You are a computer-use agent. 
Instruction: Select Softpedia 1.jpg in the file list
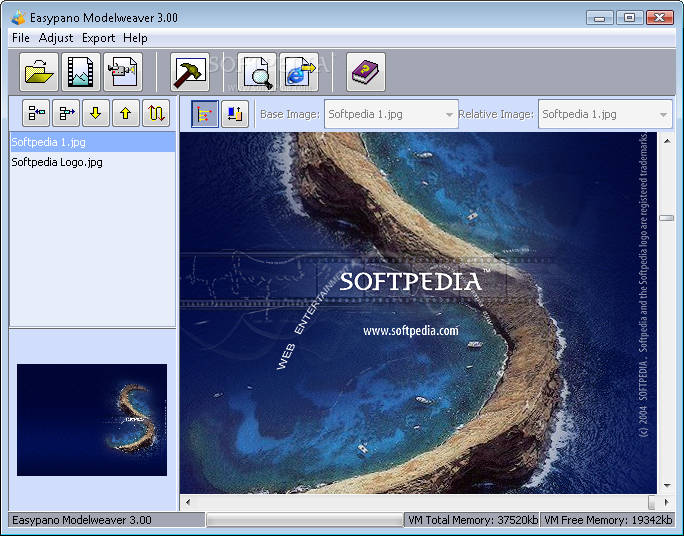93,142
